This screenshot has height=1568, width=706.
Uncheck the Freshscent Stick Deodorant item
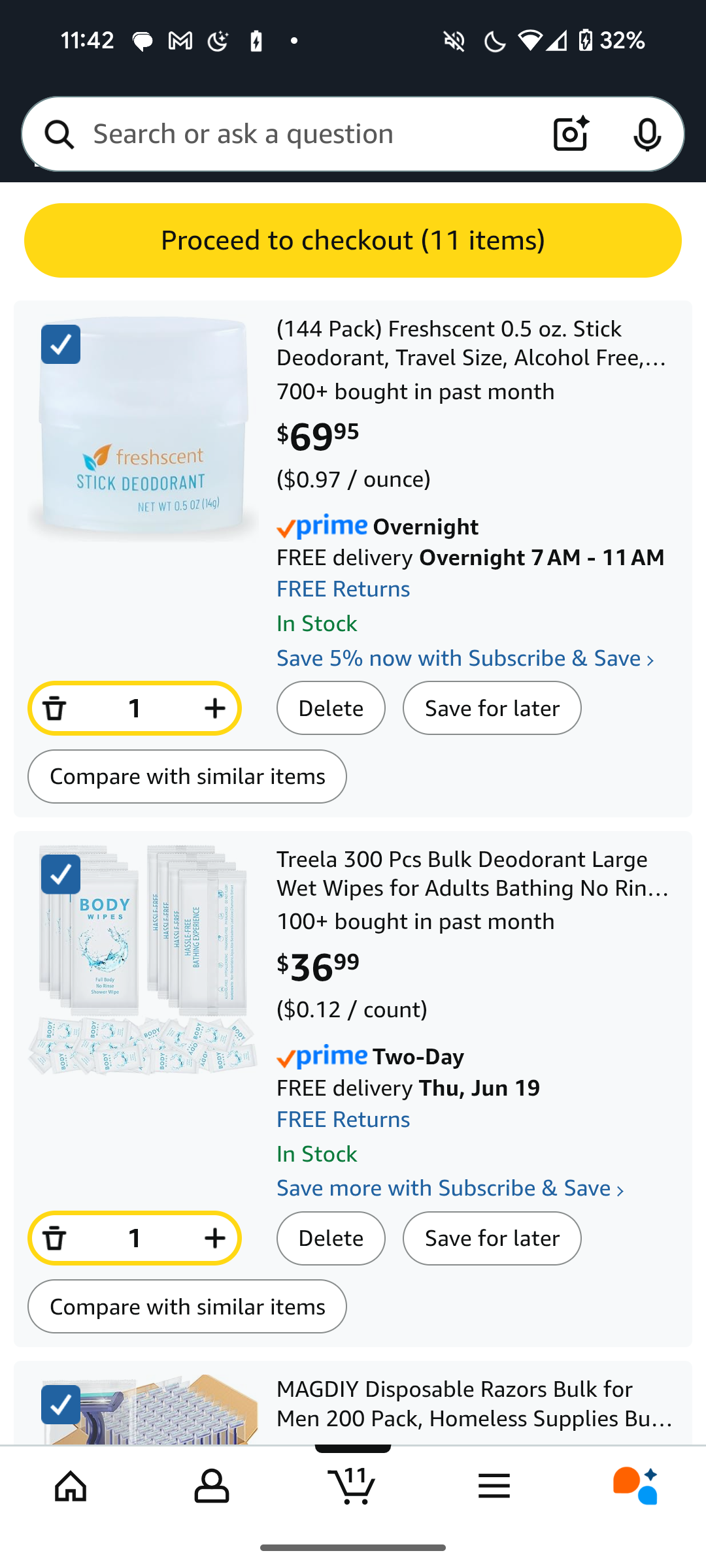tap(61, 344)
